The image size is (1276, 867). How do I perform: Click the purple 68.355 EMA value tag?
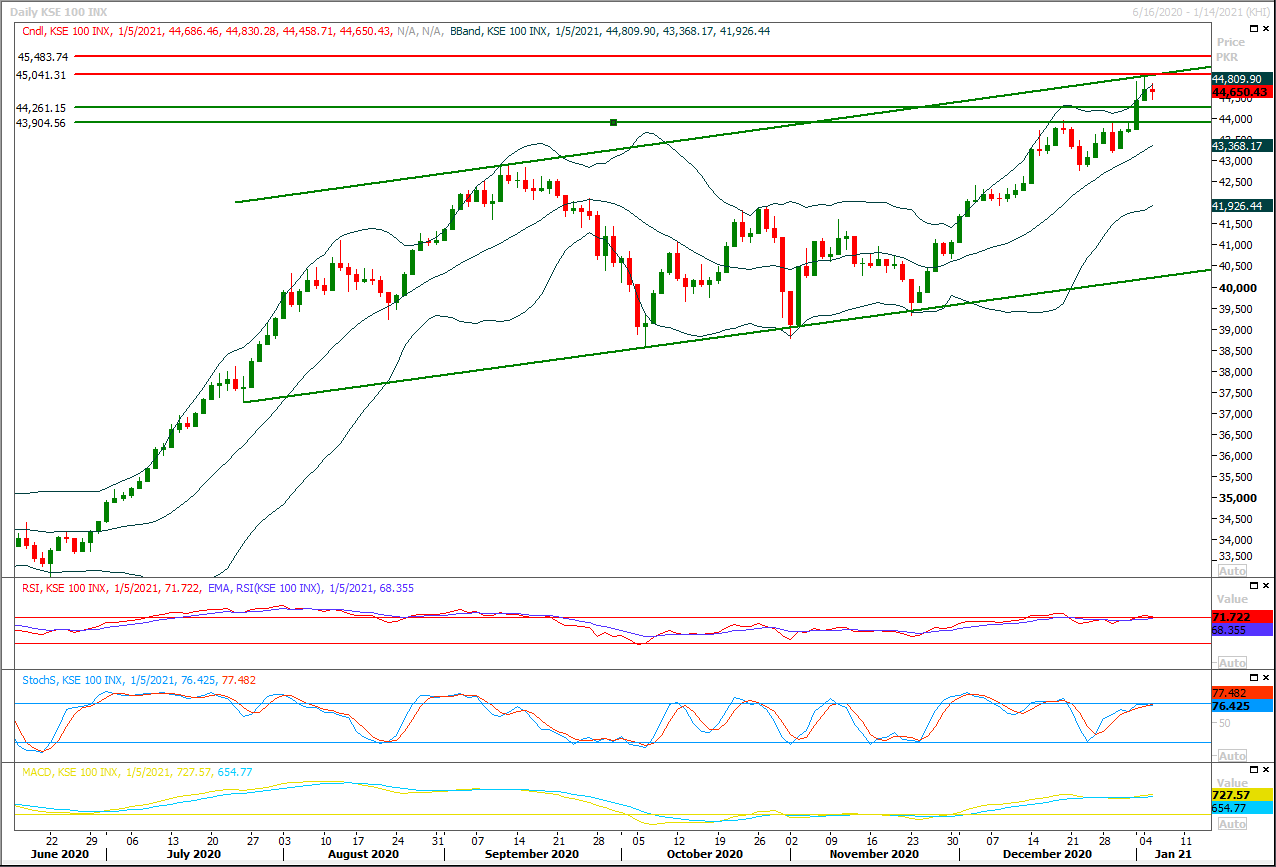point(1241,630)
